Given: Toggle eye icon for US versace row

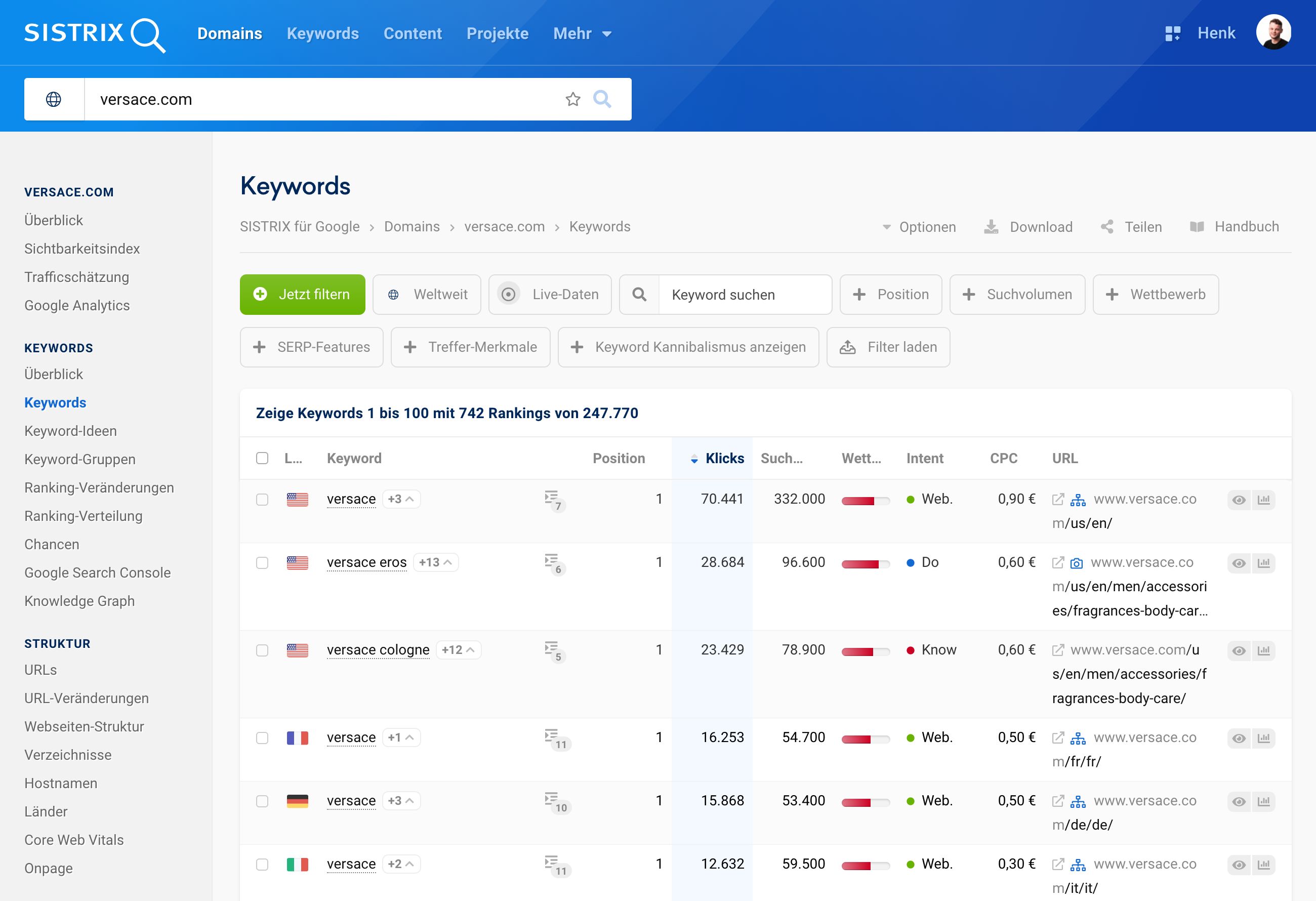Looking at the screenshot, I should pos(1239,500).
